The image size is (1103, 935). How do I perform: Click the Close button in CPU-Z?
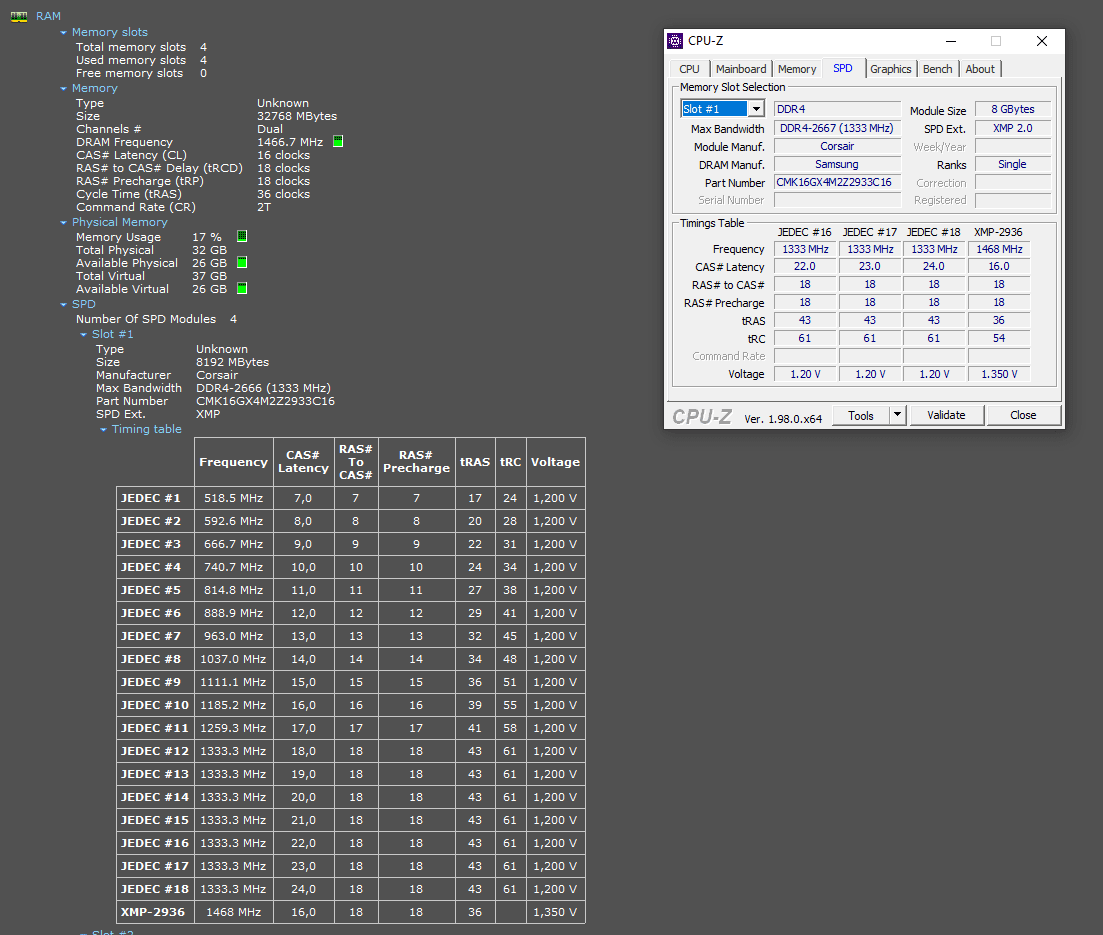pyautogui.click(x=1023, y=415)
